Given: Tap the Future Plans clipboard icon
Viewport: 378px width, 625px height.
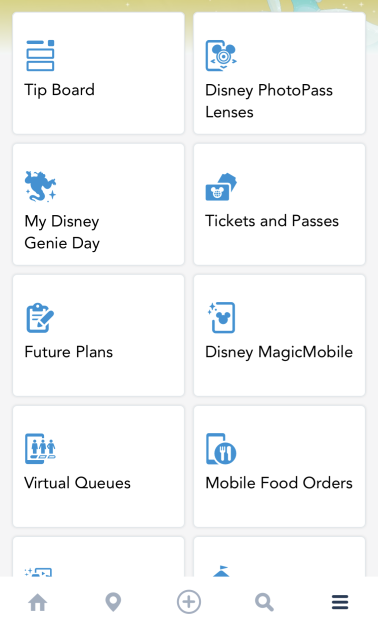Looking at the screenshot, I should coord(40,318).
